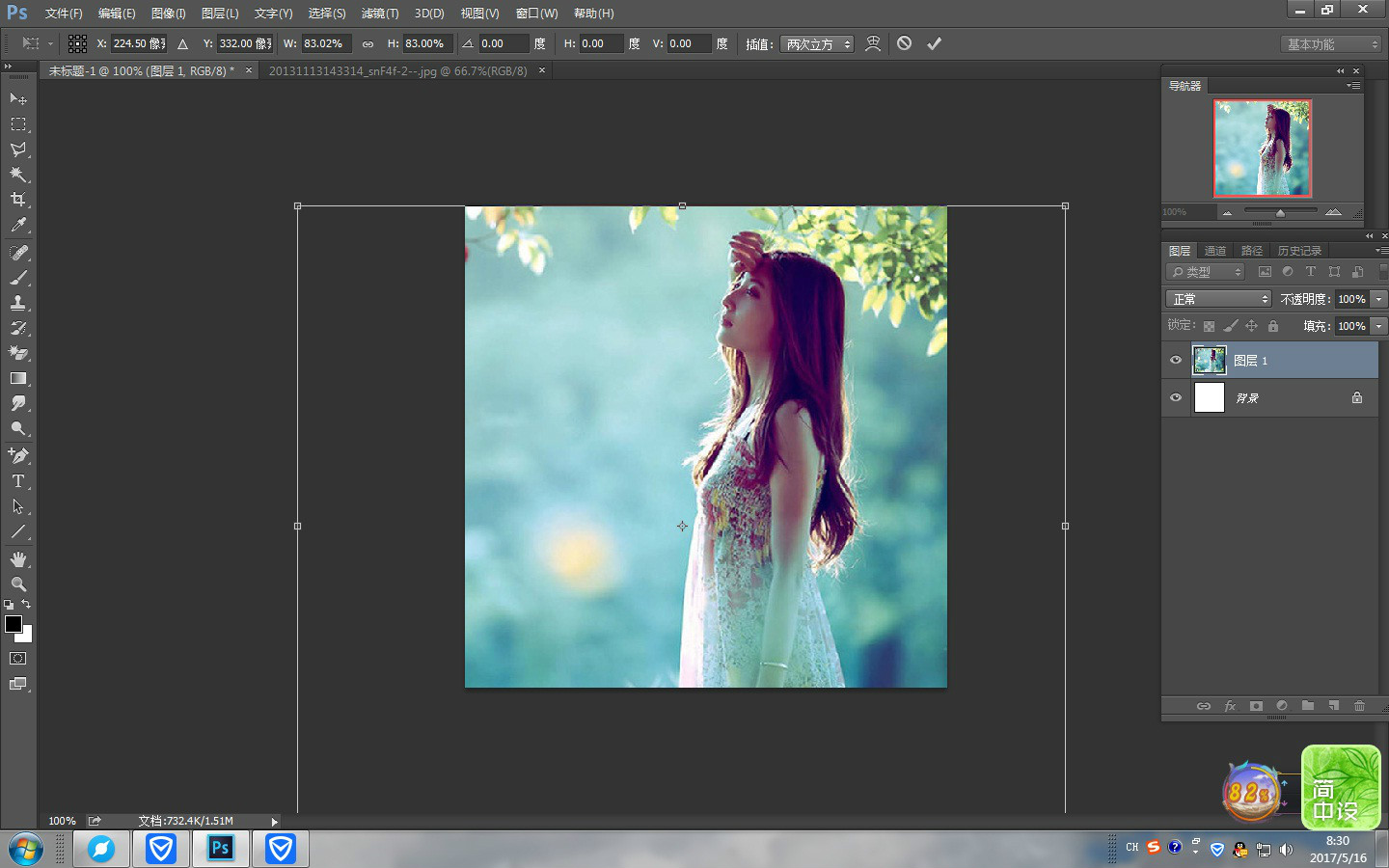Toggle the aspect ratio link between W and H
Image resolution: width=1389 pixels, height=868 pixels.
[x=368, y=43]
